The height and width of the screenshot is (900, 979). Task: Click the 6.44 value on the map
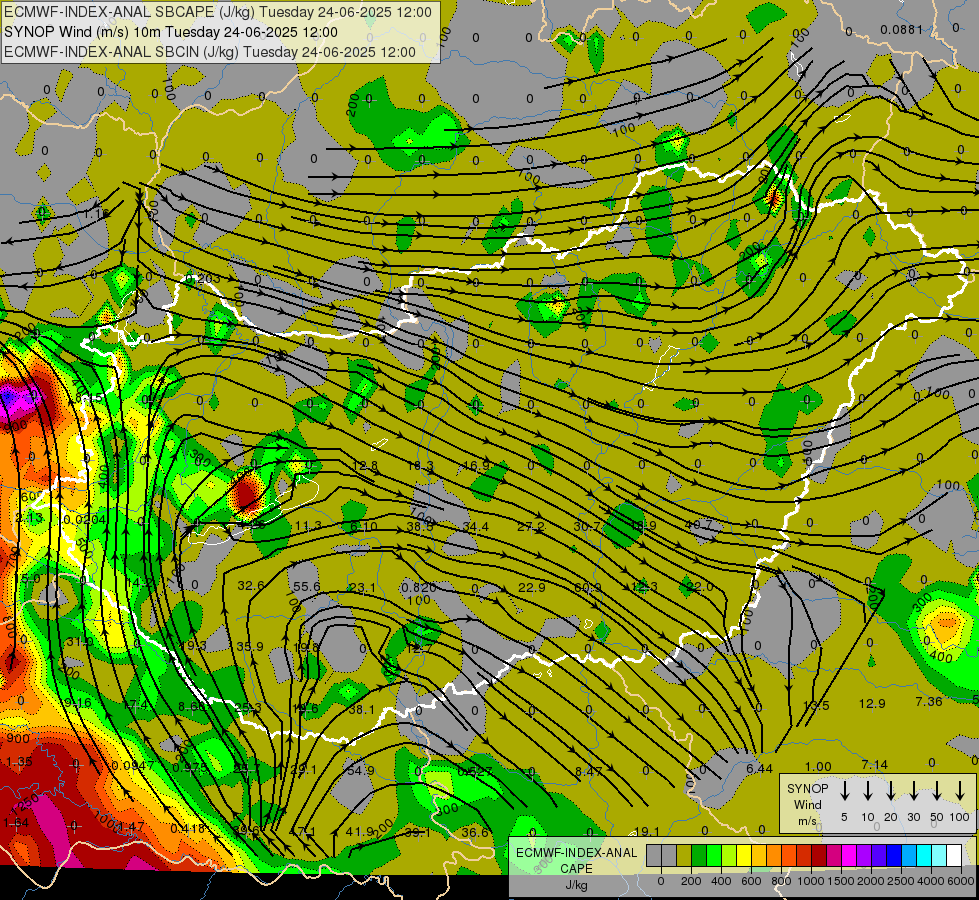point(759,769)
